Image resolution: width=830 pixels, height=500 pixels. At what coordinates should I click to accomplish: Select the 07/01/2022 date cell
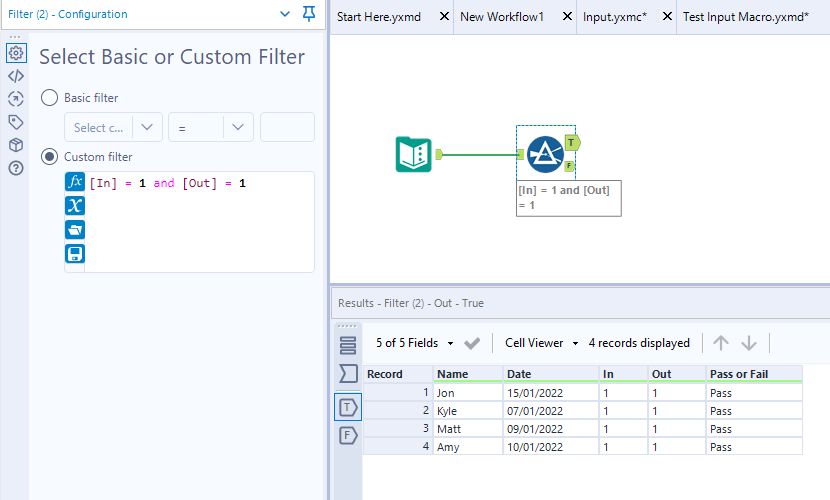click(551, 411)
